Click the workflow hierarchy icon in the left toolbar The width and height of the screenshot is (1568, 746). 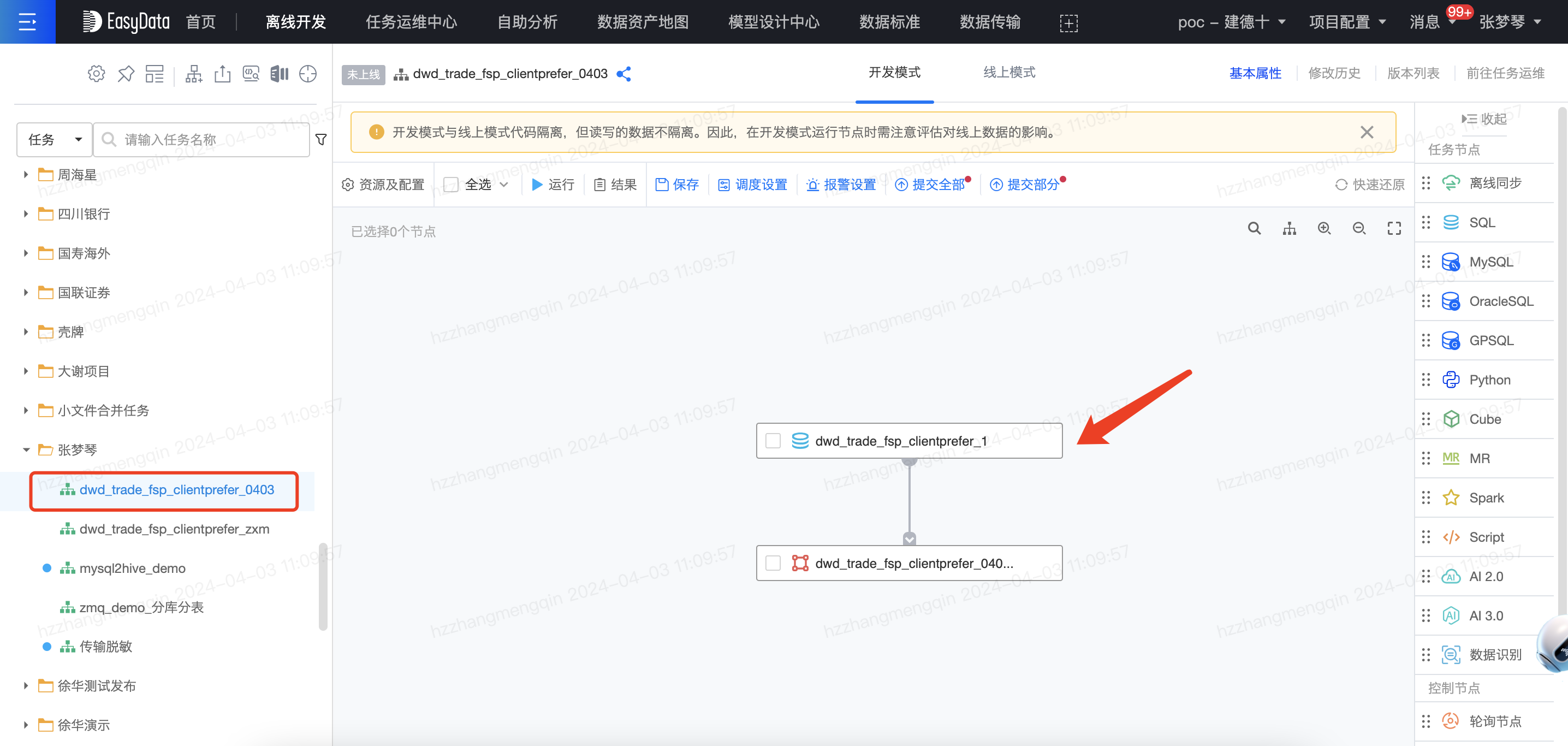point(194,74)
